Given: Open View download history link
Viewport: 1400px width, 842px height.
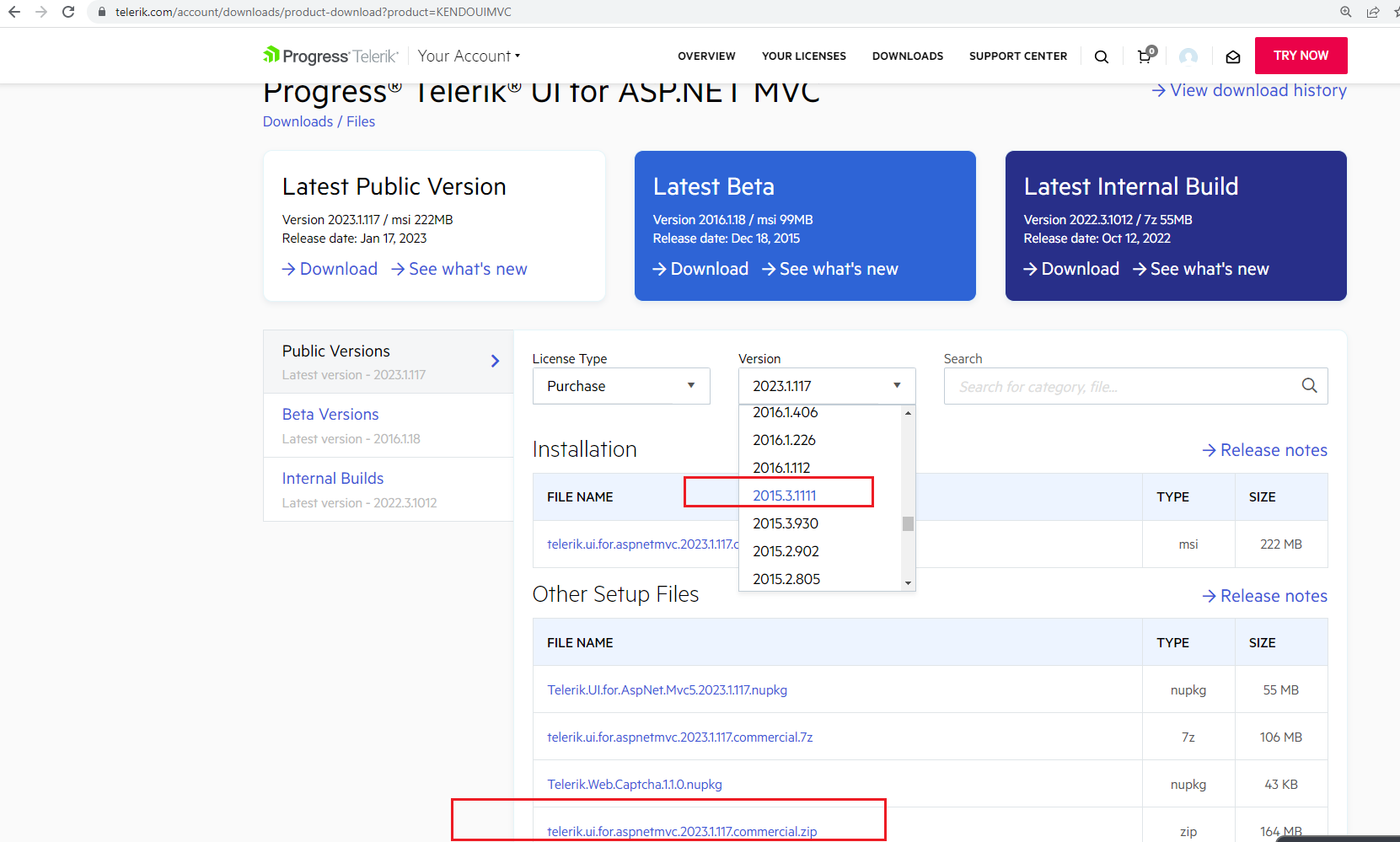Looking at the screenshot, I should [1249, 91].
